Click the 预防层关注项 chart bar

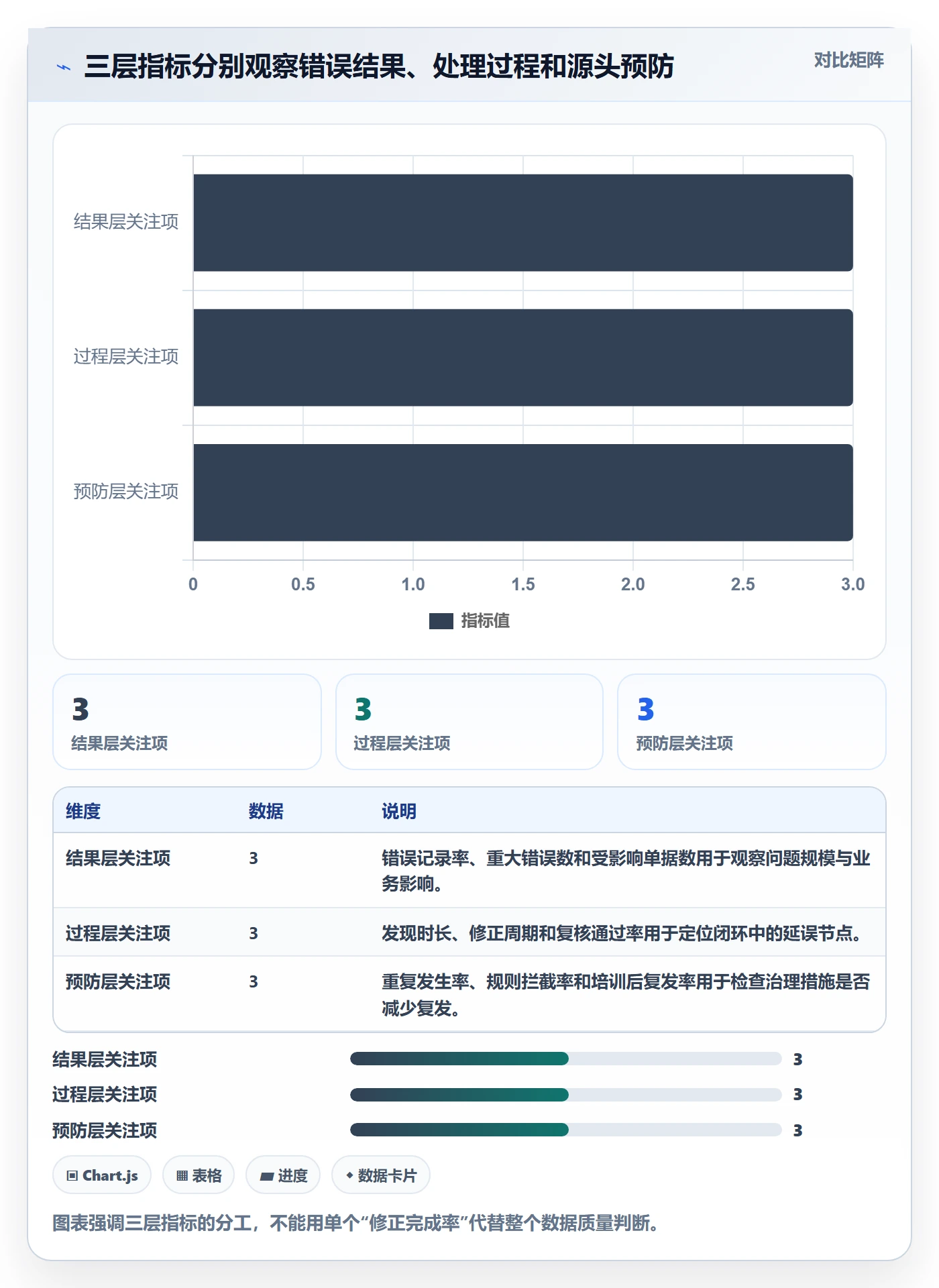(523, 492)
